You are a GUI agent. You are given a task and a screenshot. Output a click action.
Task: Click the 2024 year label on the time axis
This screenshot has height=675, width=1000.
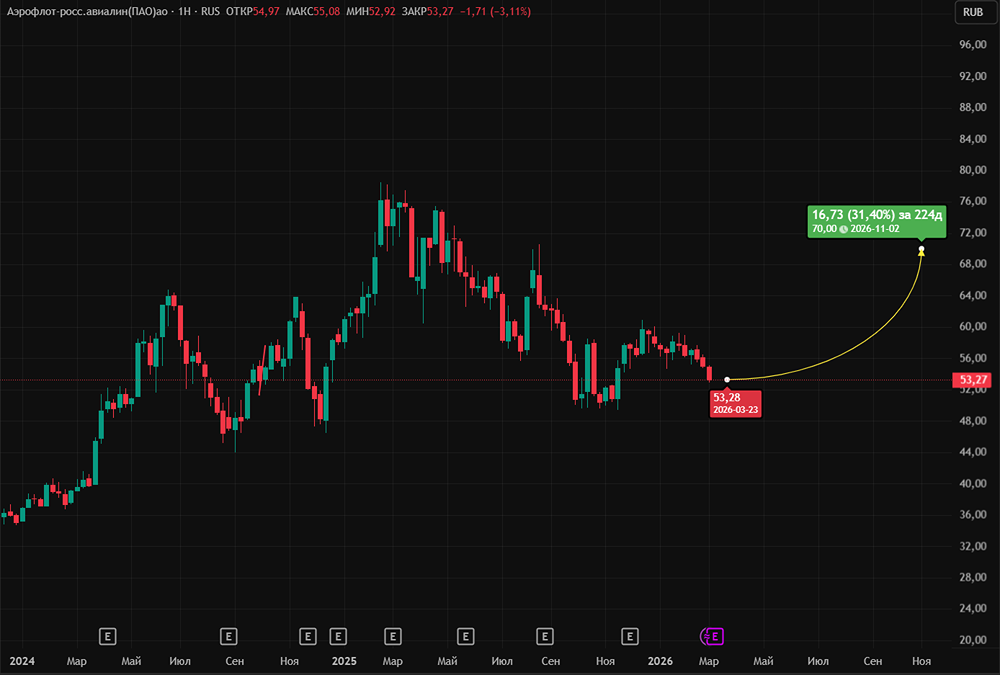[22, 661]
